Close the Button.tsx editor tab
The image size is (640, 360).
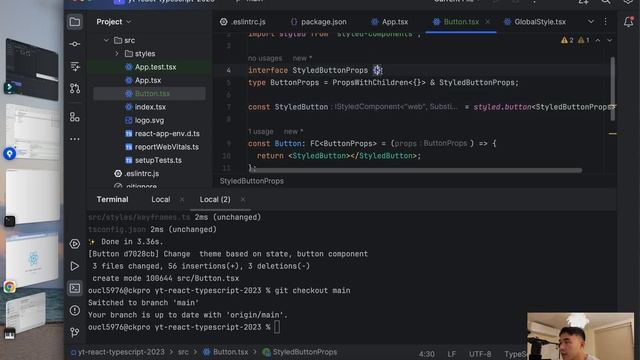(x=487, y=22)
